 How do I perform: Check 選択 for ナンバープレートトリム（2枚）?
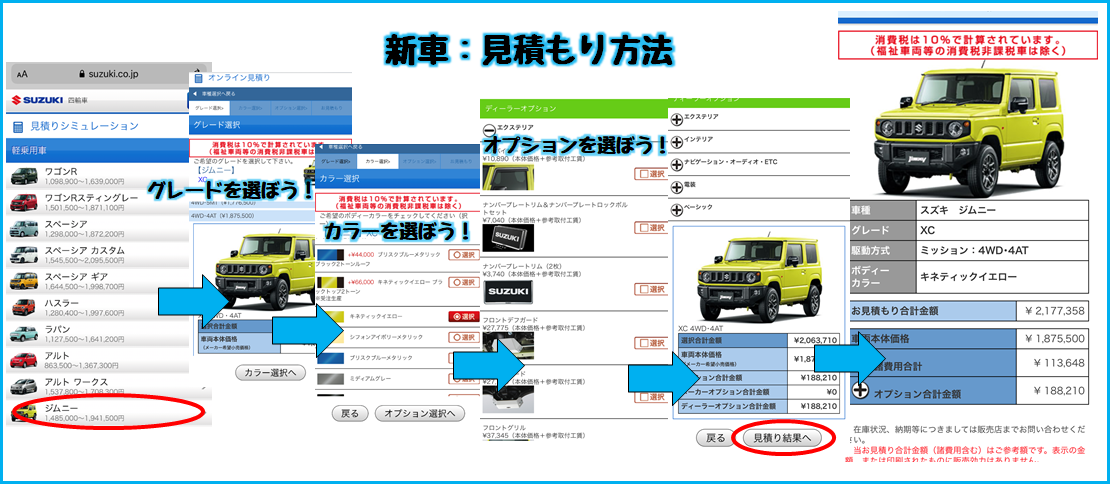click(x=650, y=288)
